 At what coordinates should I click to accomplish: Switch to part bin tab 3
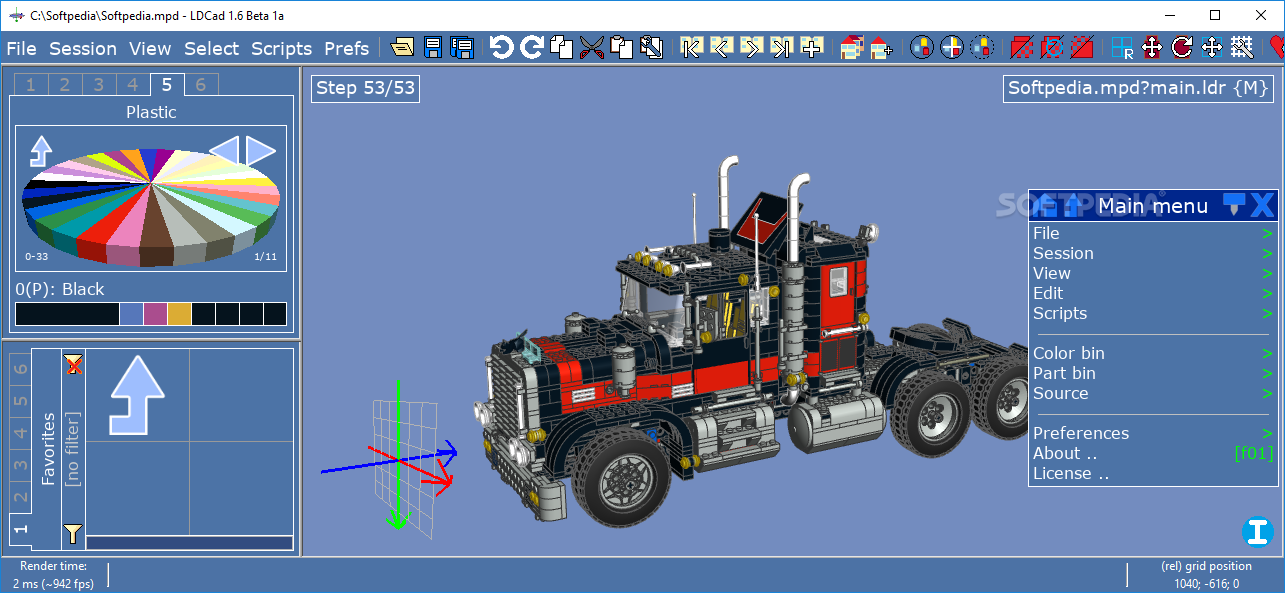(x=21, y=465)
